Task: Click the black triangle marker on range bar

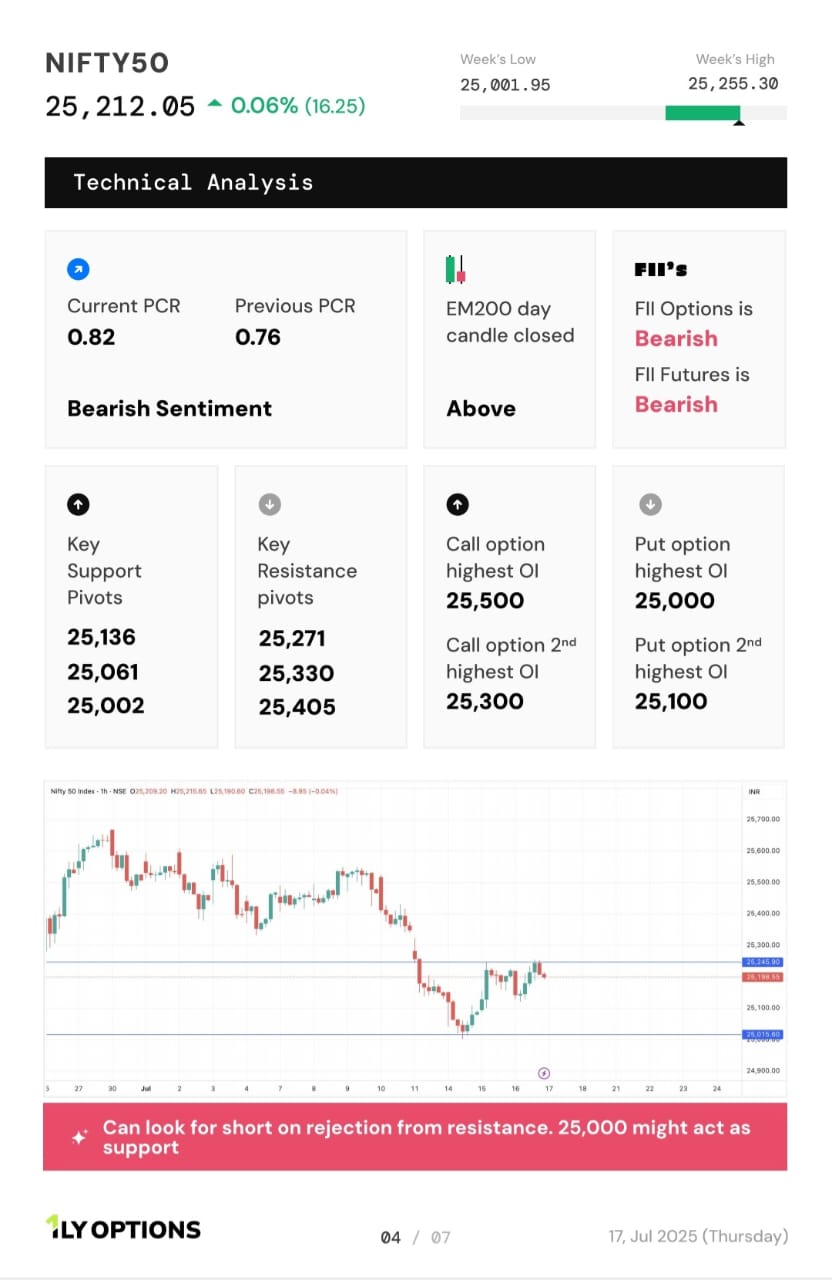Action: 738,123
